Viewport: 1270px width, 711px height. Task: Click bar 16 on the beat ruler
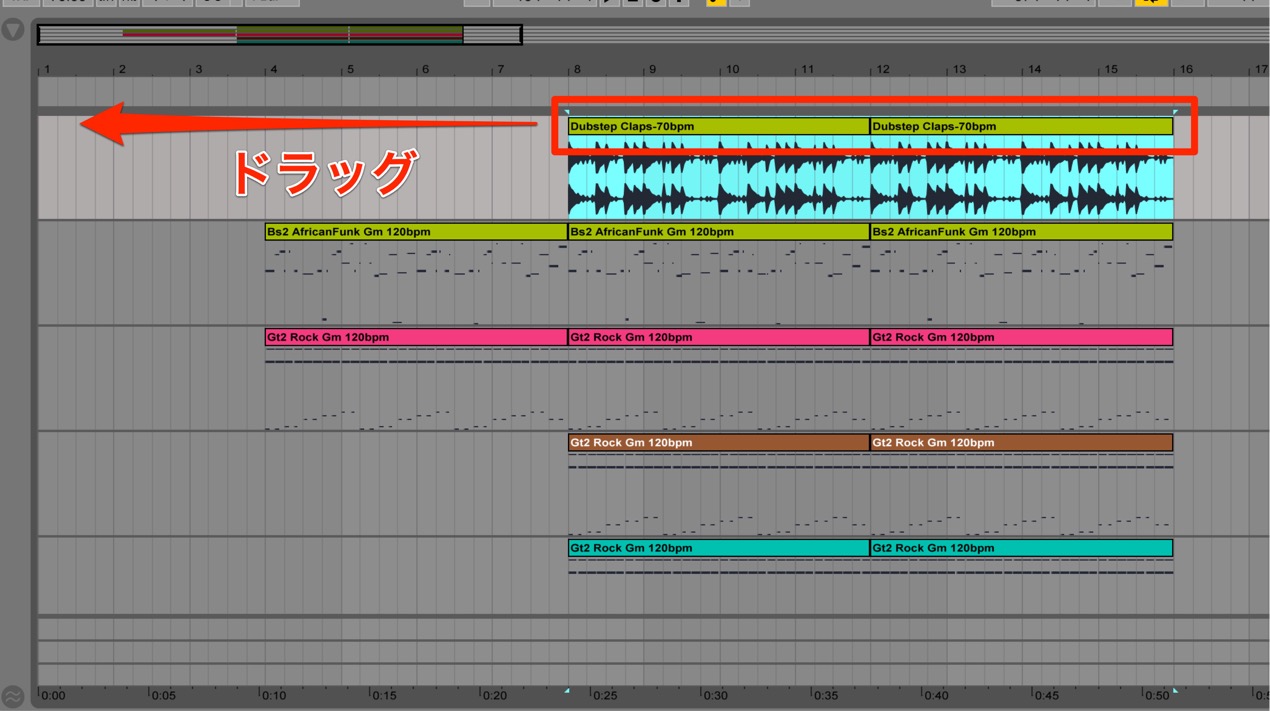click(x=1186, y=69)
